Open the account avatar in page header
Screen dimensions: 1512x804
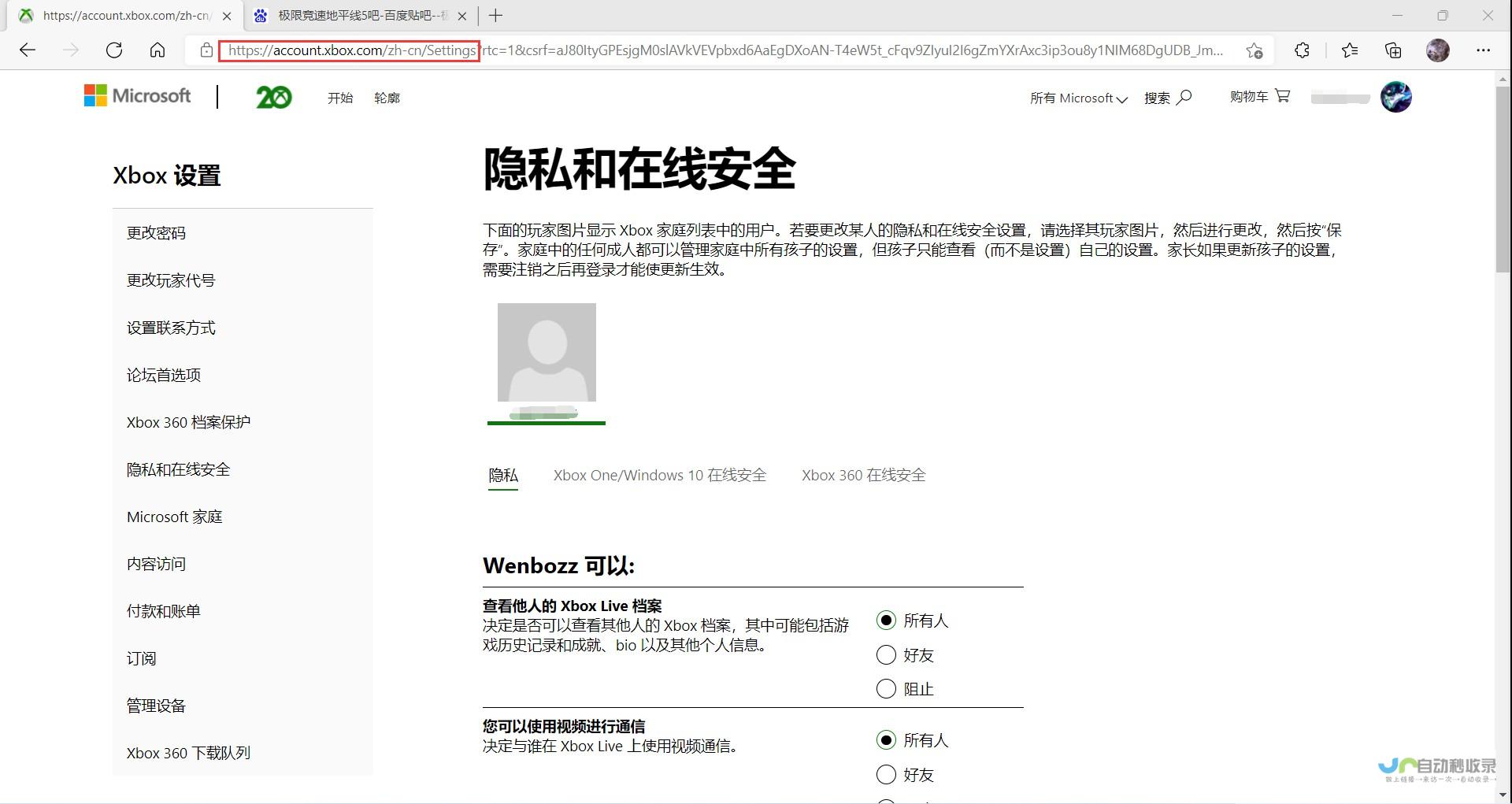click(1396, 97)
